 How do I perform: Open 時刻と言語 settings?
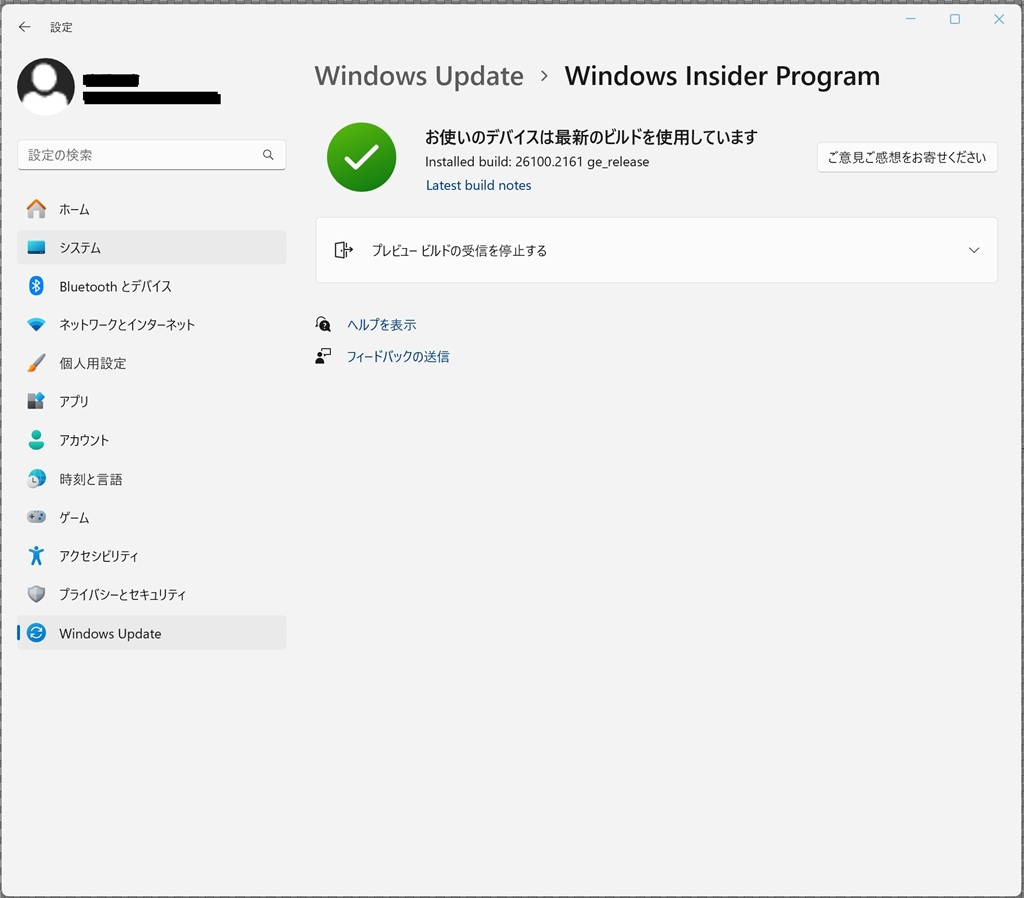(152, 479)
